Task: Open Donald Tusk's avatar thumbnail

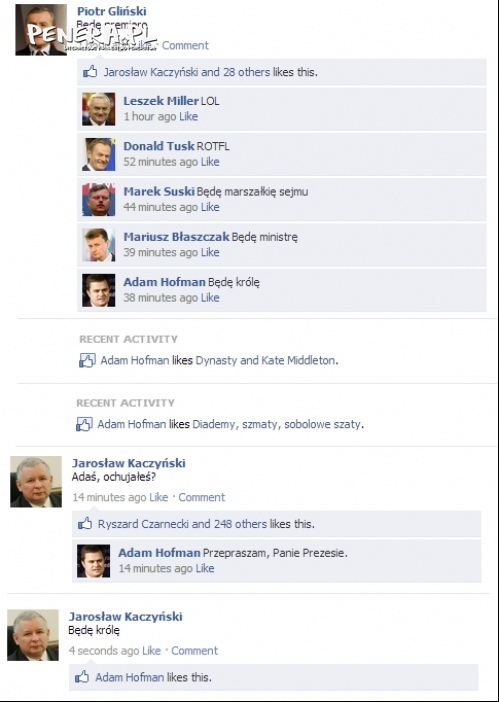Action: pos(98,154)
